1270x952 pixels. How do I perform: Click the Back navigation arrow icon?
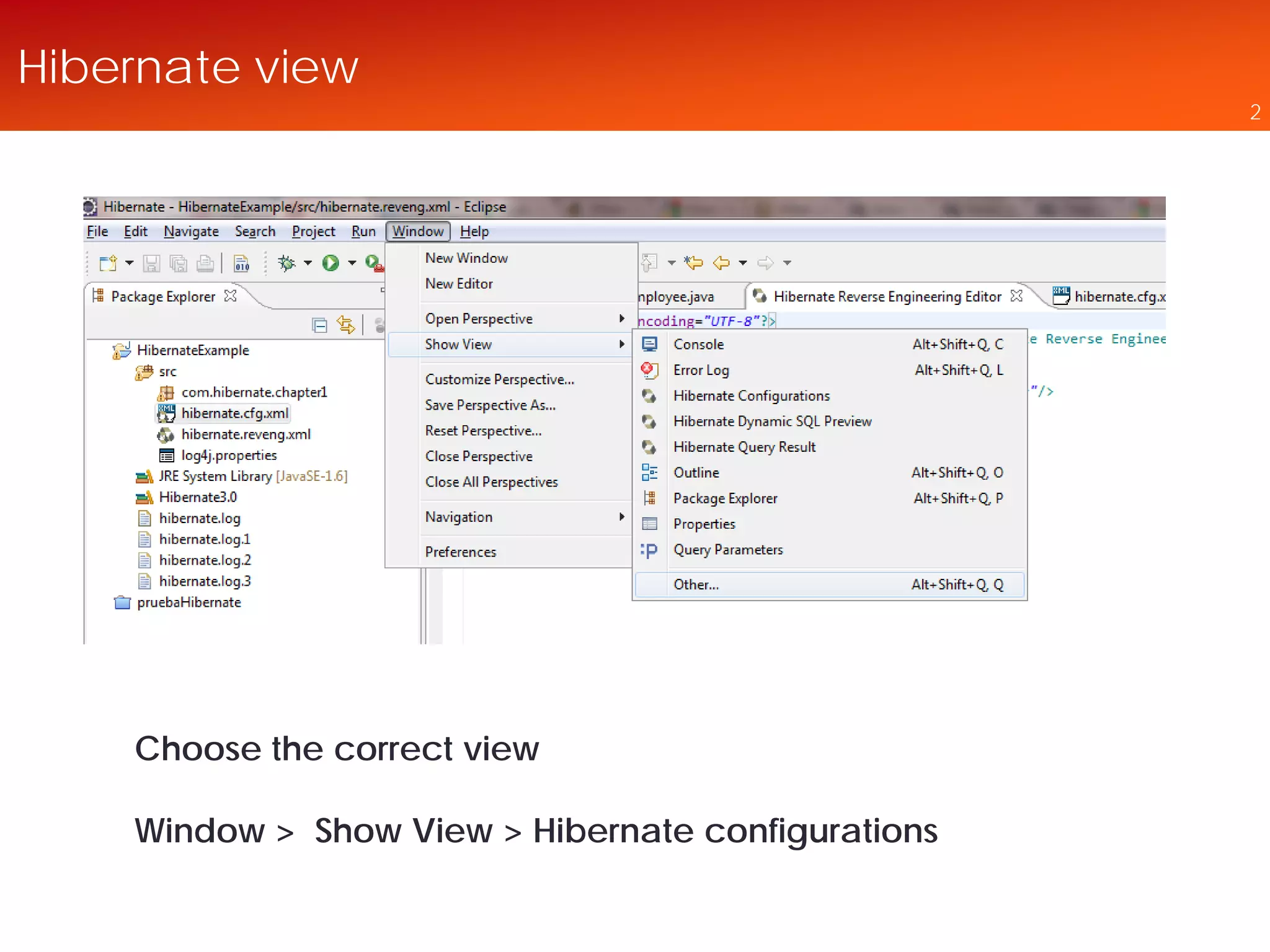[x=721, y=263]
